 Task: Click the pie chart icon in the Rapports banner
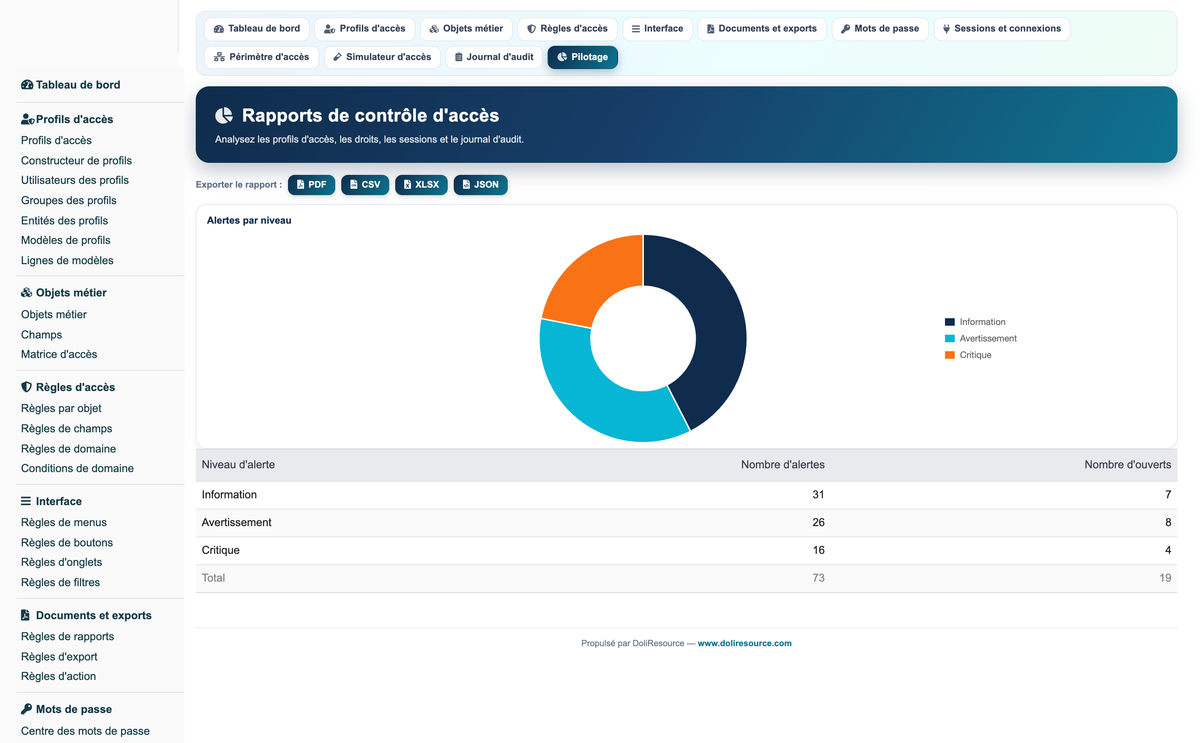pos(224,116)
